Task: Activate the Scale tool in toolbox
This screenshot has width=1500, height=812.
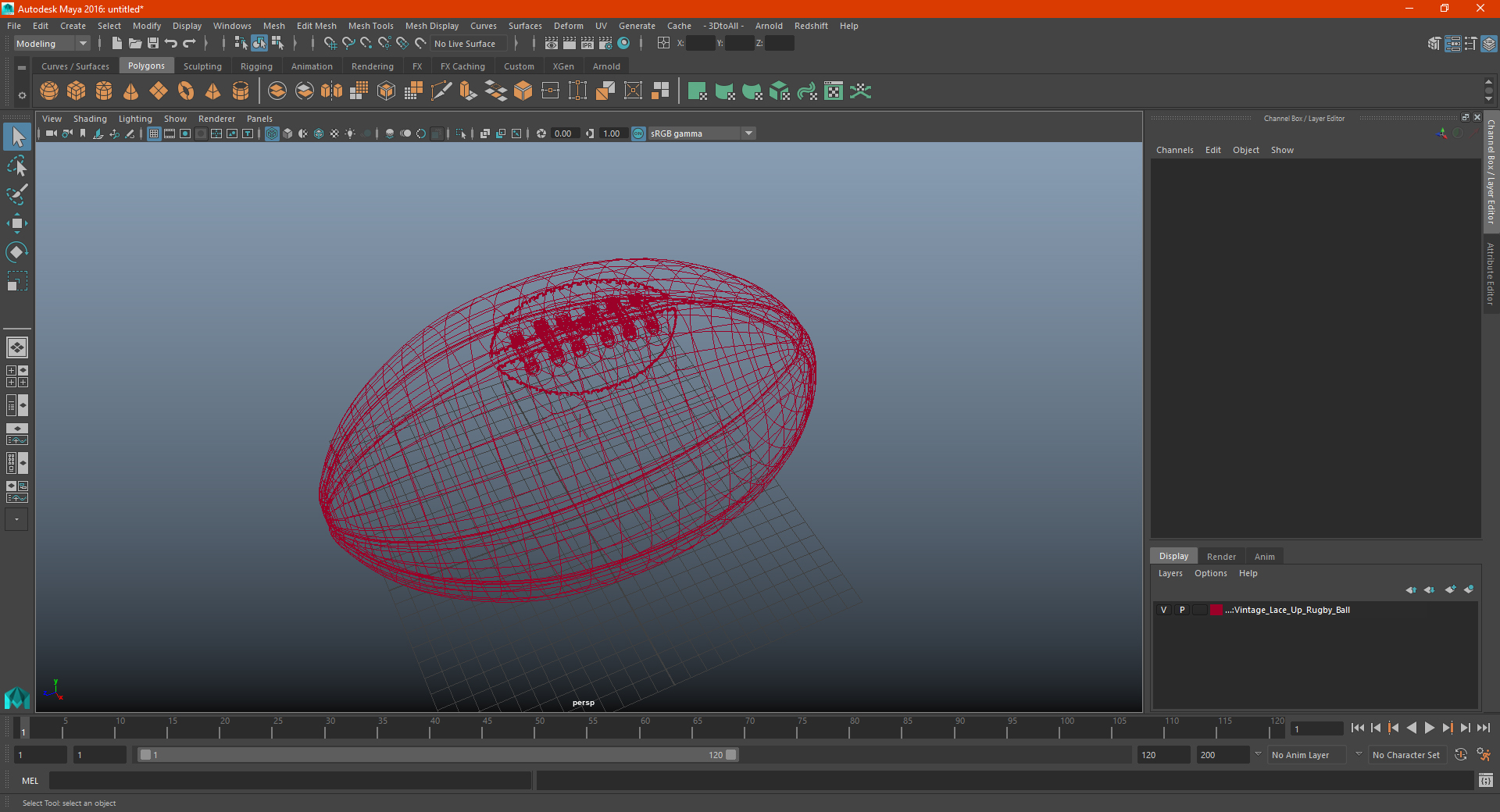Action: point(17,280)
